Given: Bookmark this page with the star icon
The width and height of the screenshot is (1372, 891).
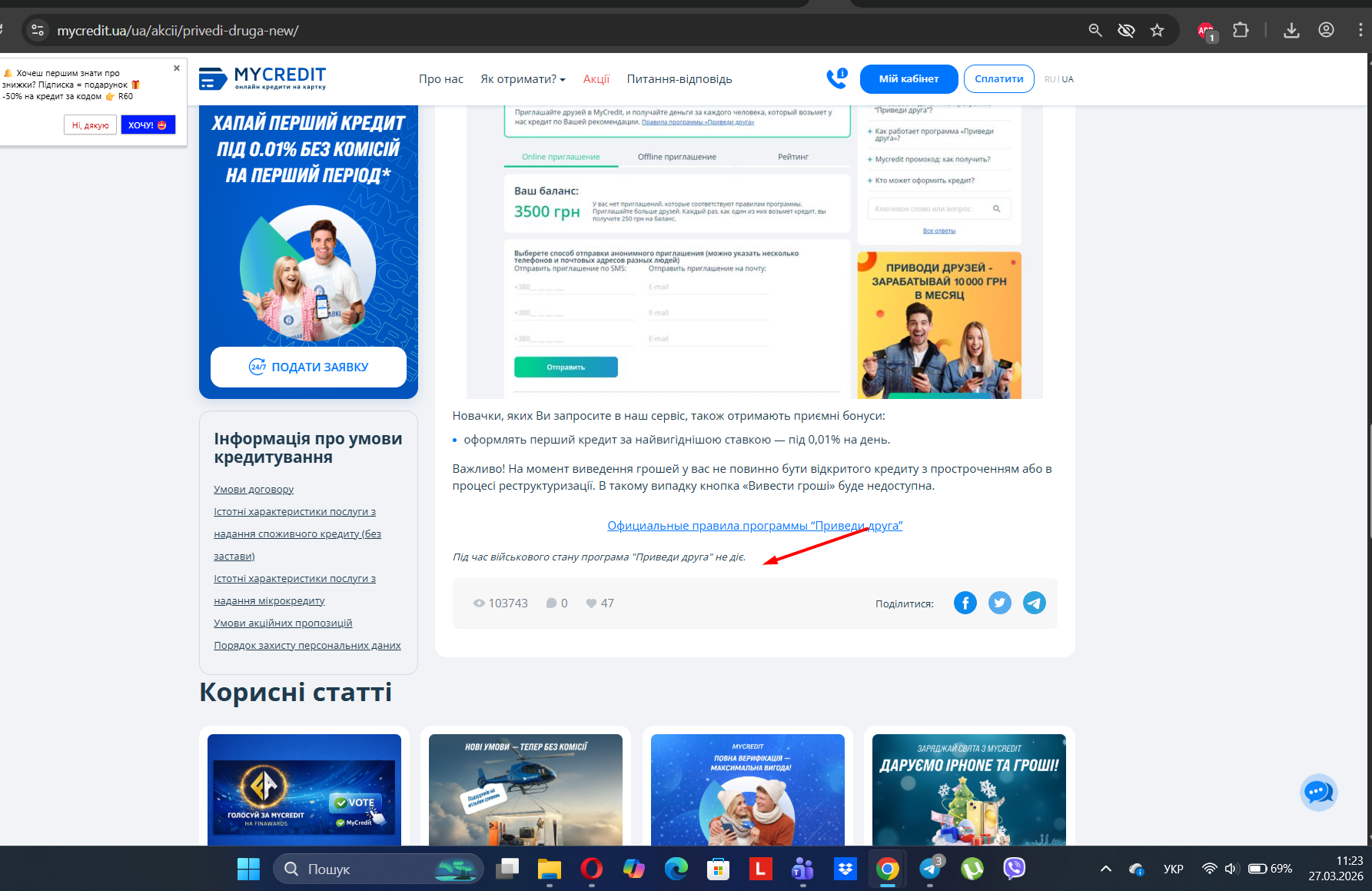Looking at the screenshot, I should (x=1158, y=31).
